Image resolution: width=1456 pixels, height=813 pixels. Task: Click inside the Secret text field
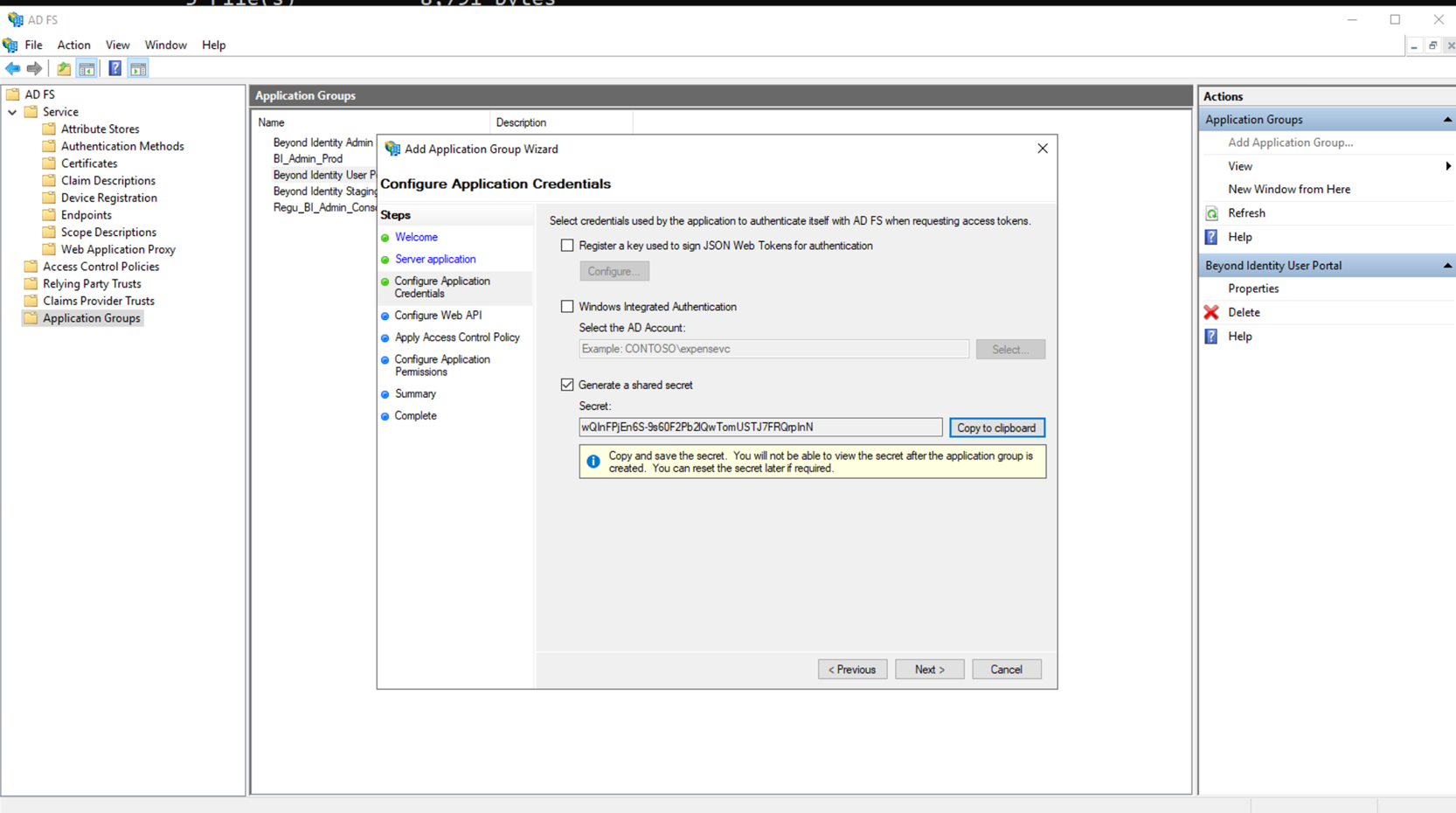[x=759, y=427]
